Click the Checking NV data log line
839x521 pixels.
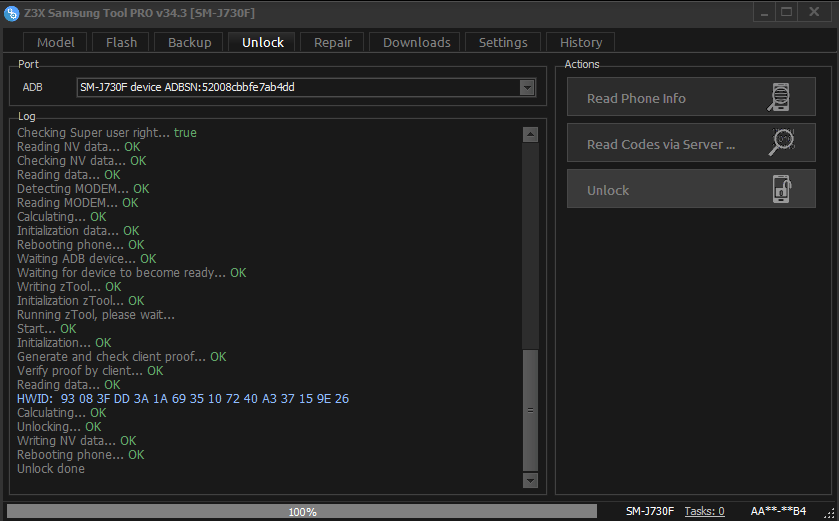click(82, 160)
